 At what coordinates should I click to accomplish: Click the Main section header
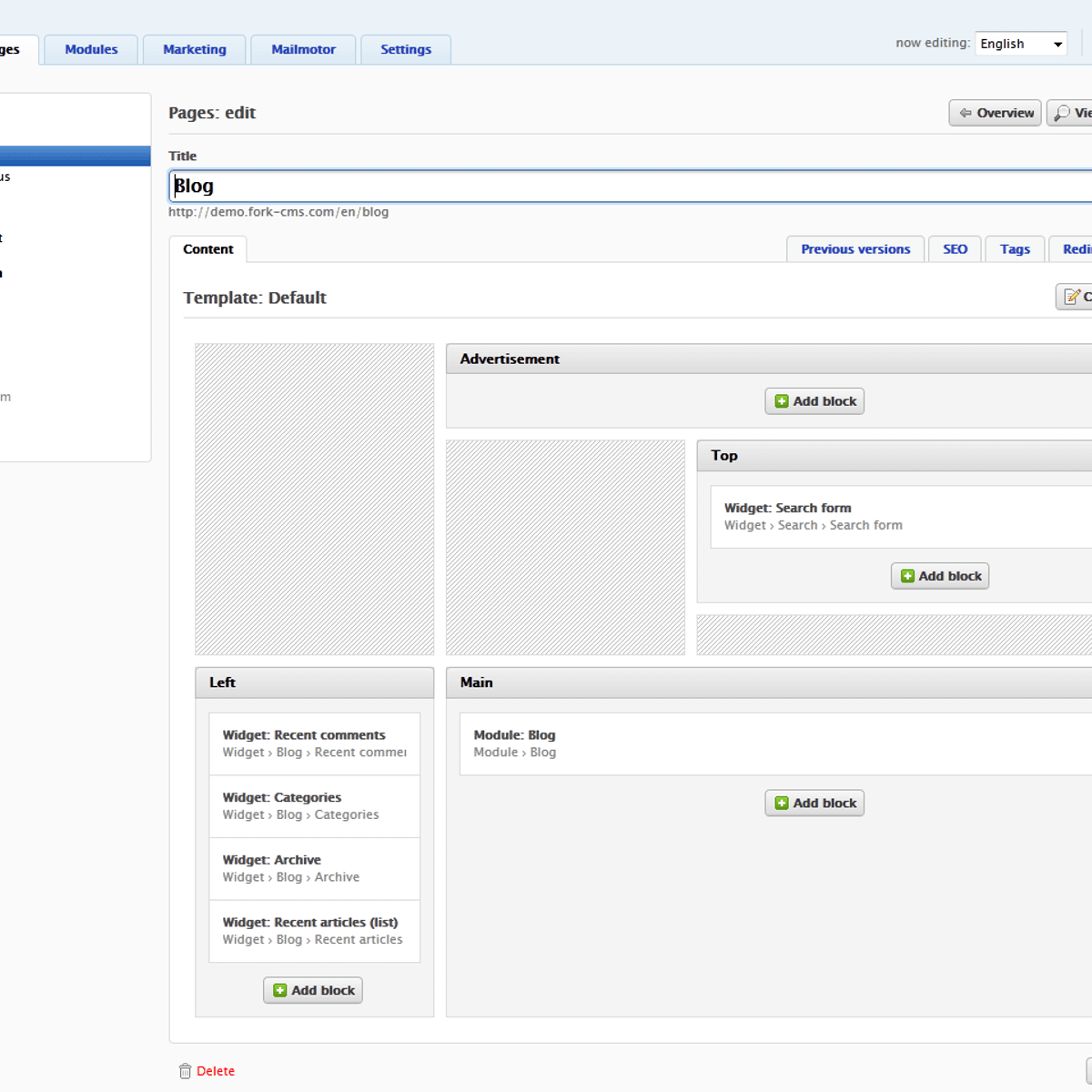click(769, 682)
